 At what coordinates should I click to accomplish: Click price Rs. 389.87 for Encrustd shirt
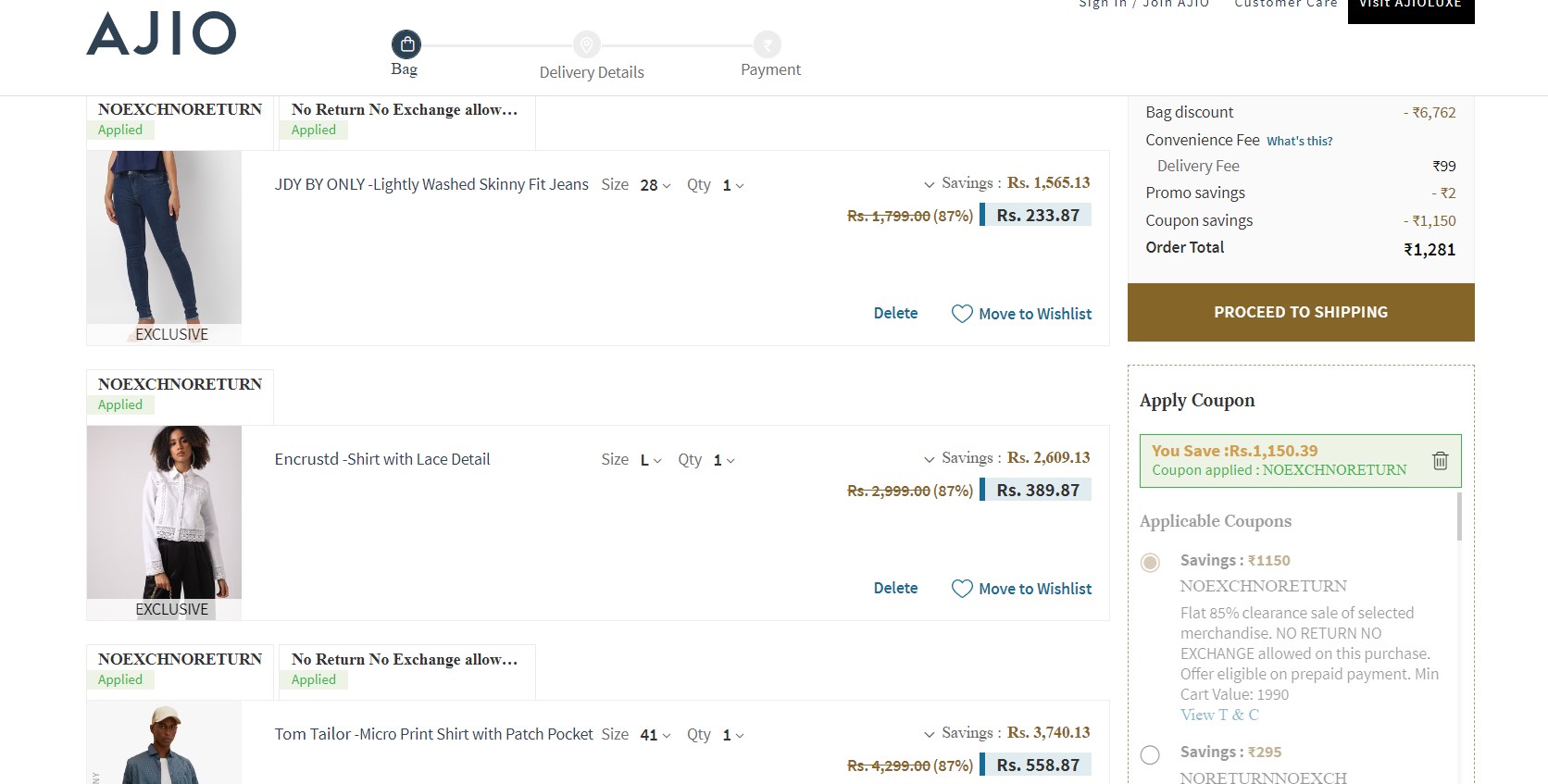tap(1038, 491)
